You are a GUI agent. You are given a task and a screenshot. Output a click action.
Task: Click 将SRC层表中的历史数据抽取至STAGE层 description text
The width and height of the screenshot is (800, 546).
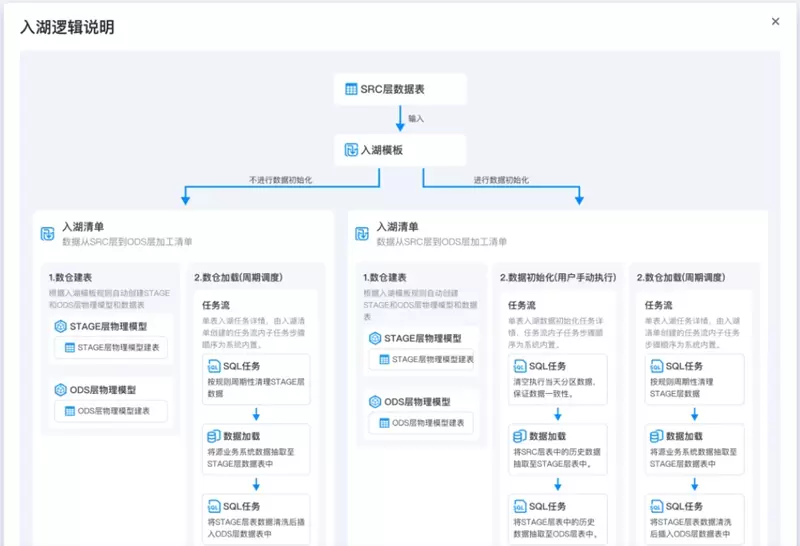[558, 457]
